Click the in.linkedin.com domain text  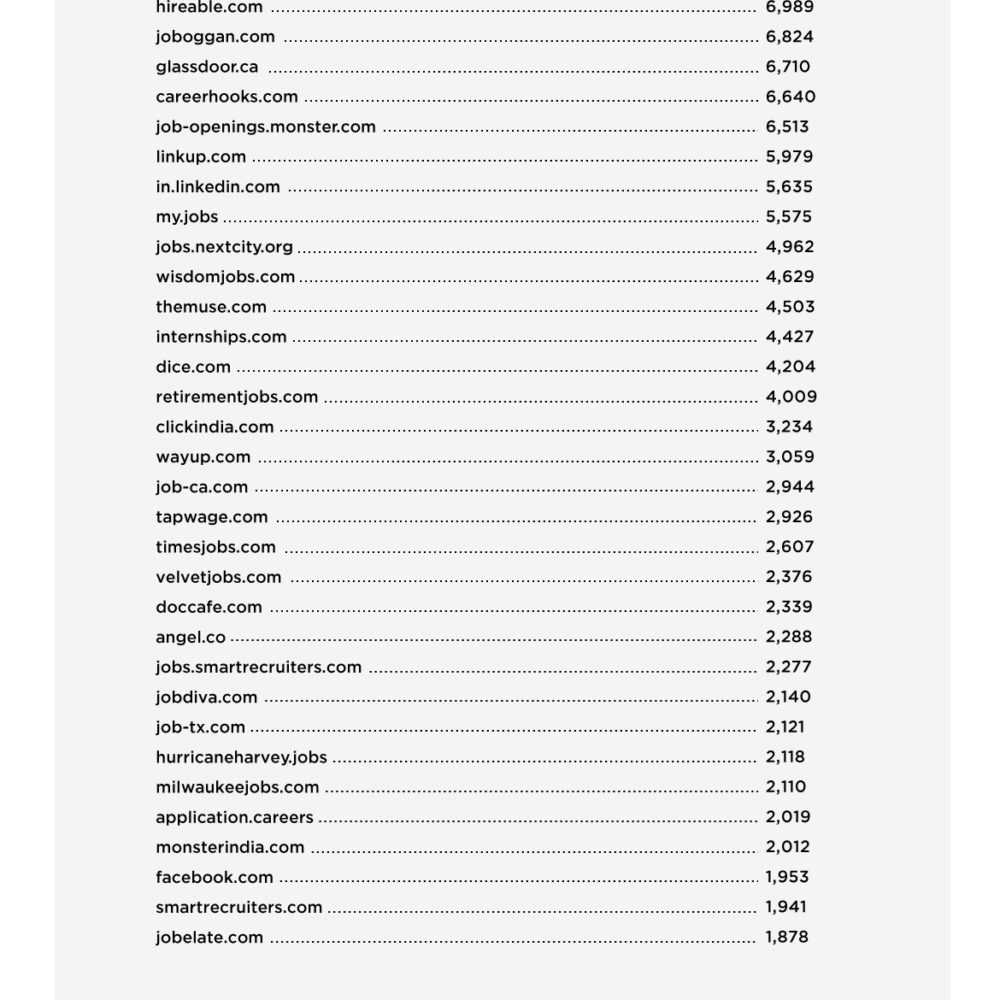217,187
